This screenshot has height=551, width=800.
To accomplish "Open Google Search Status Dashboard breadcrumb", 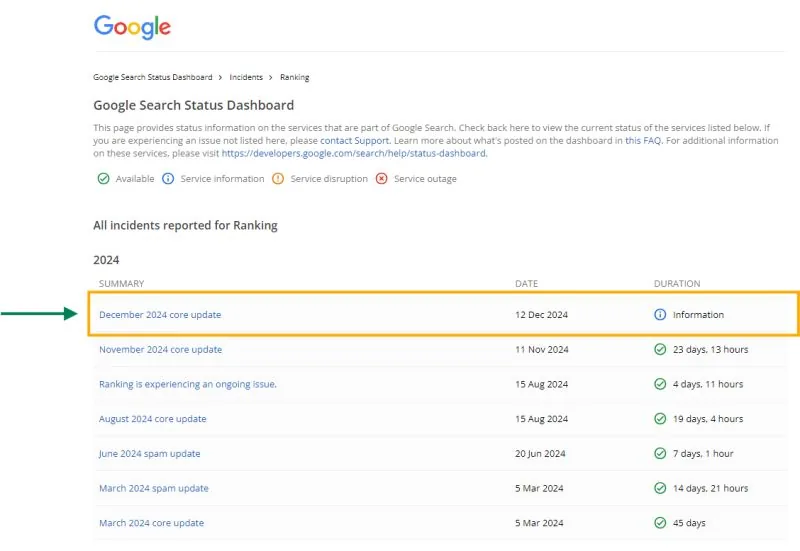I will point(153,77).
